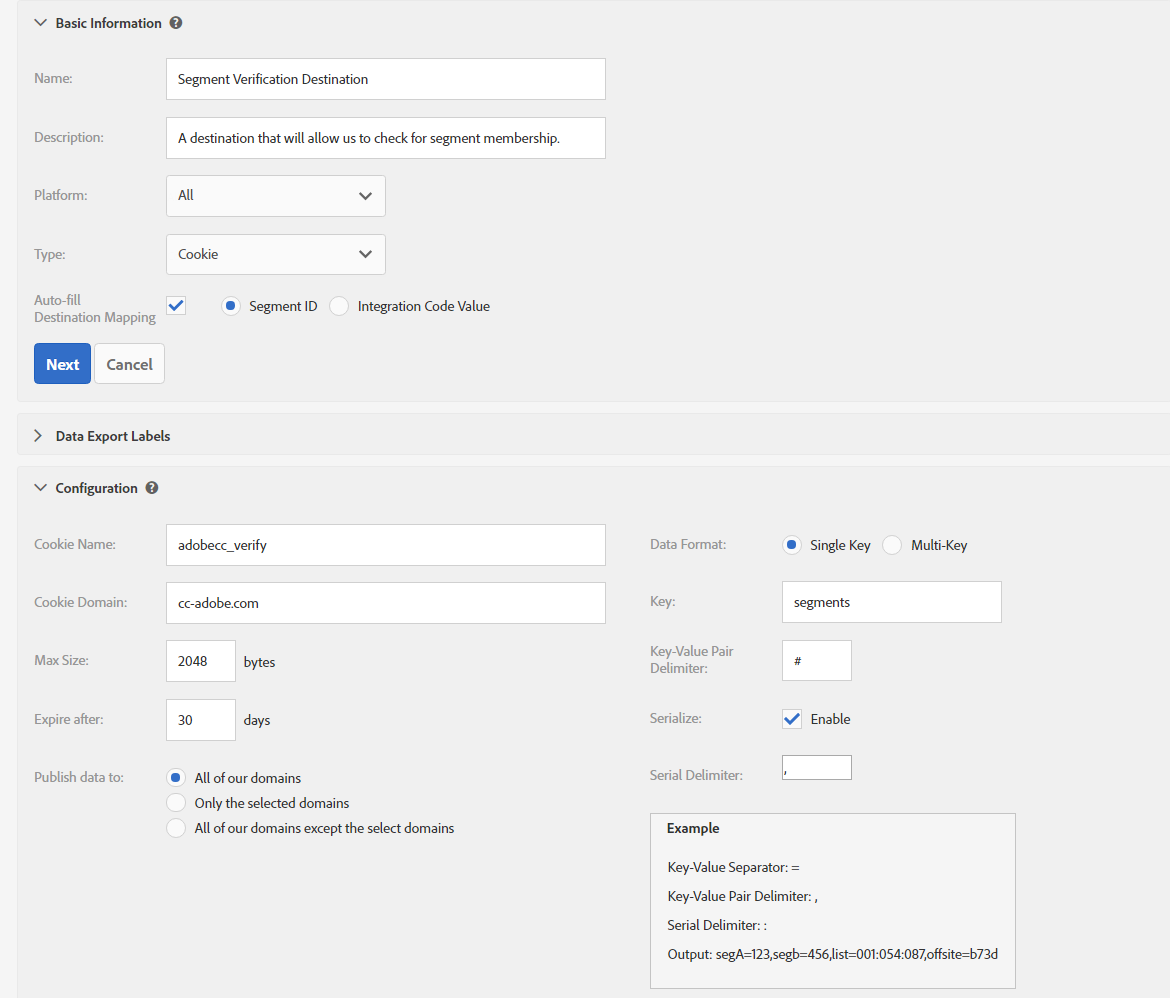The height and width of the screenshot is (998, 1170).
Task: Open the Type dropdown showing Cookie
Action: (x=275, y=254)
